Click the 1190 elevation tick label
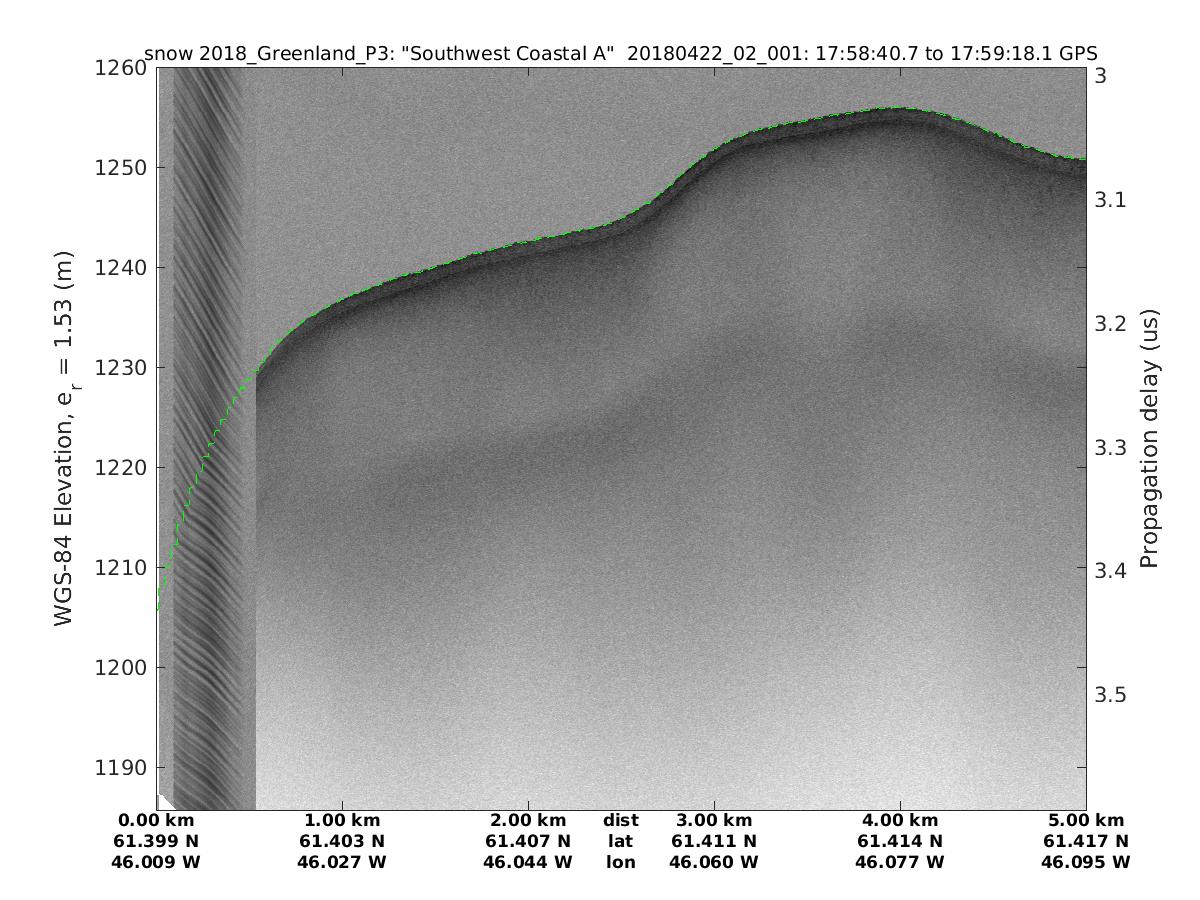Viewport: 1200px width, 900px height. point(120,768)
